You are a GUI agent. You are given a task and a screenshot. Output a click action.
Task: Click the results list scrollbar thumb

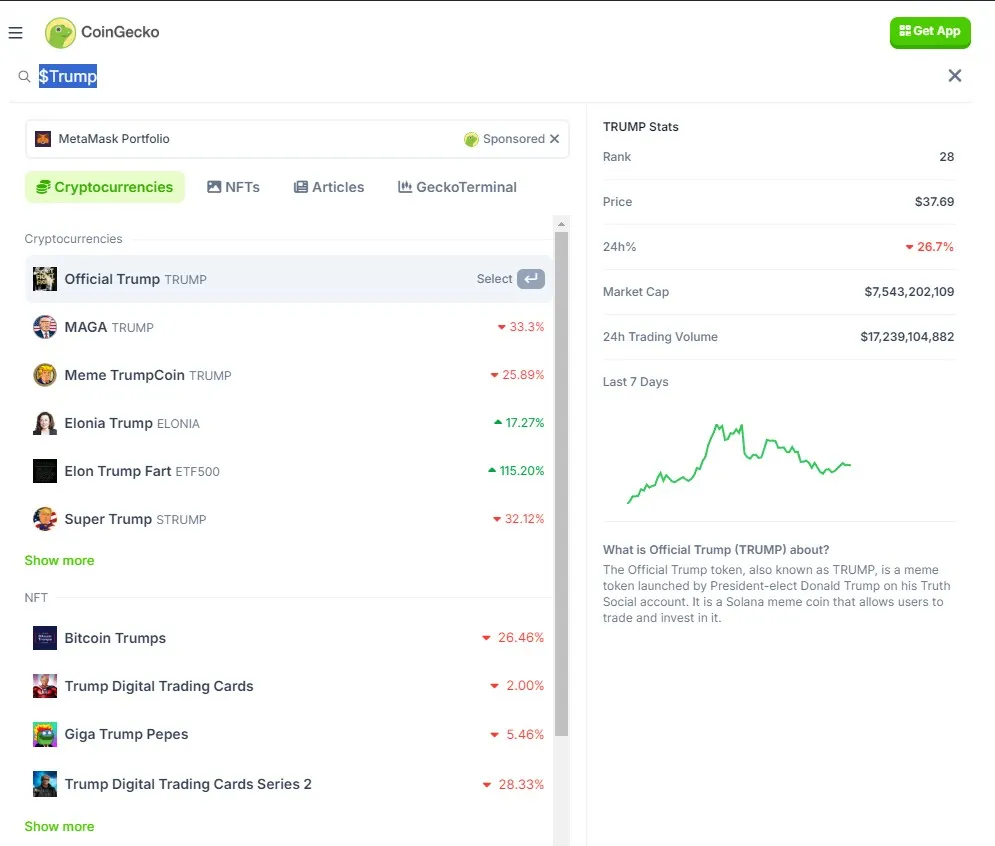pyautogui.click(x=561, y=484)
